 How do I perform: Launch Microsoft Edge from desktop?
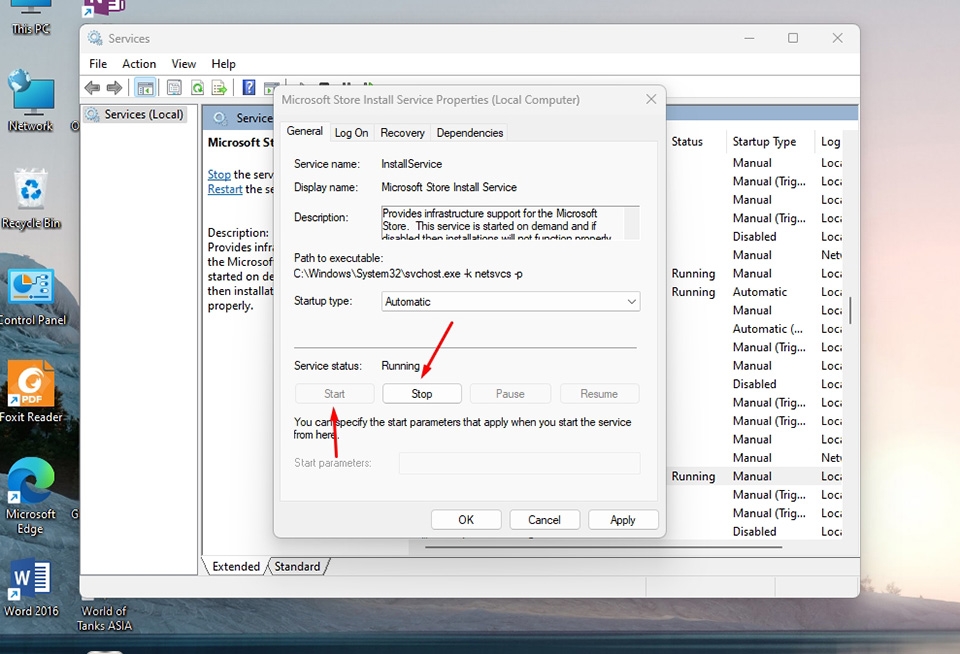[x=31, y=496]
